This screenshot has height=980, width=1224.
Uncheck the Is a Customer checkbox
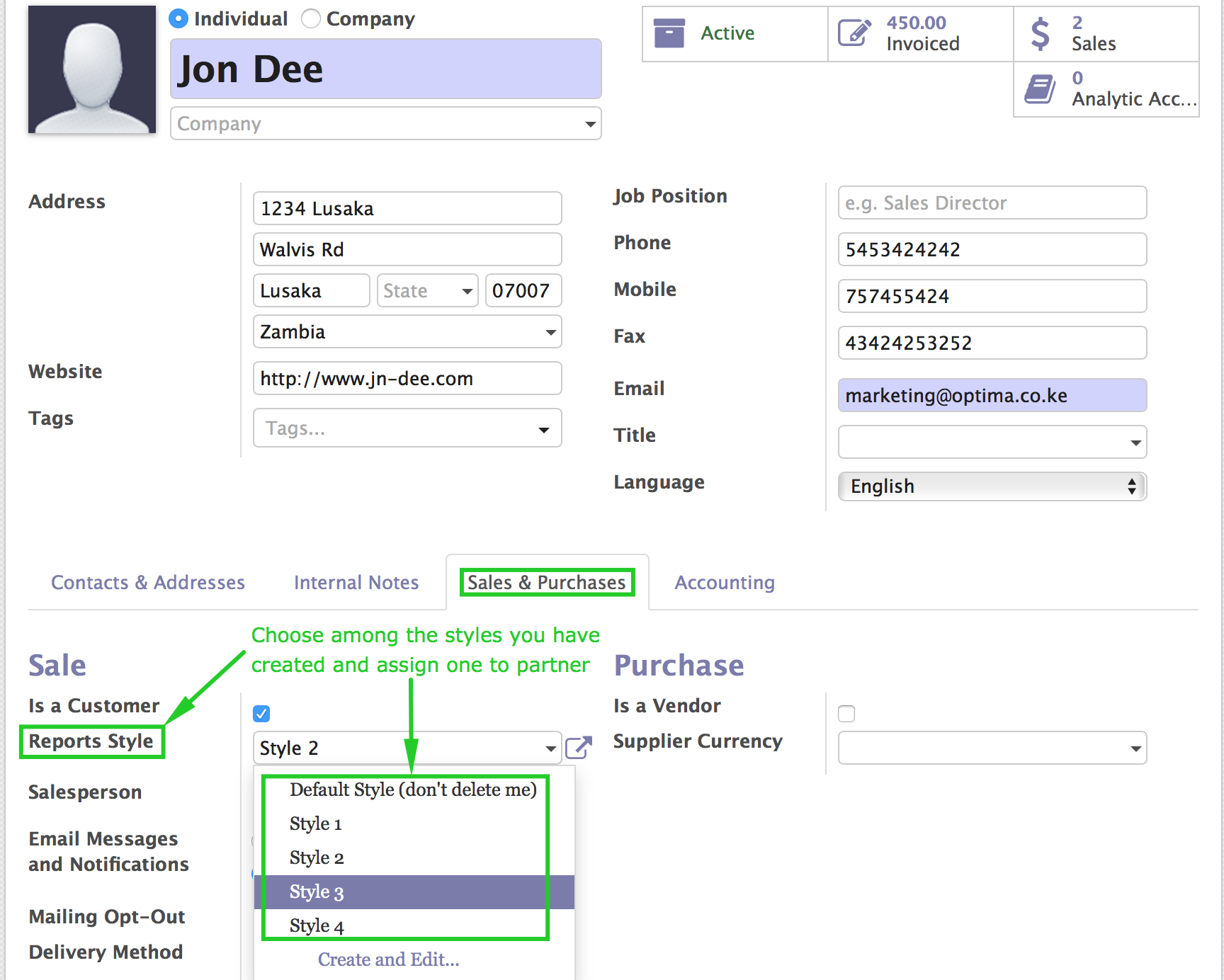(x=261, y=713)
